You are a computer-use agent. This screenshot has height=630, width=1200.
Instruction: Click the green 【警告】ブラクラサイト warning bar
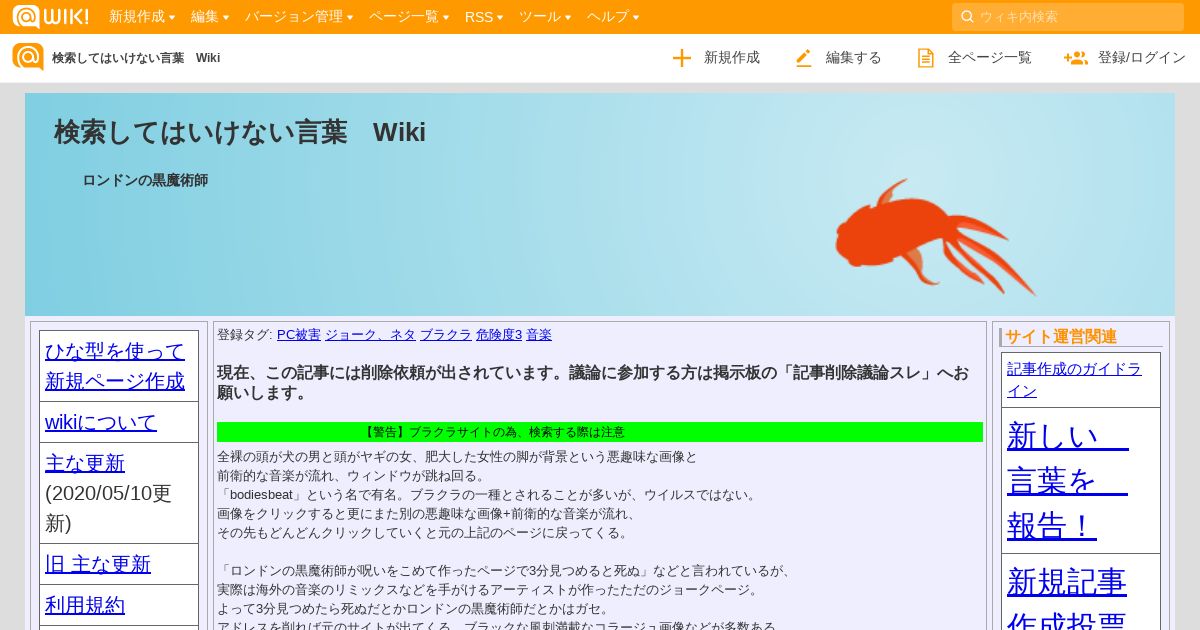(600, 432)
